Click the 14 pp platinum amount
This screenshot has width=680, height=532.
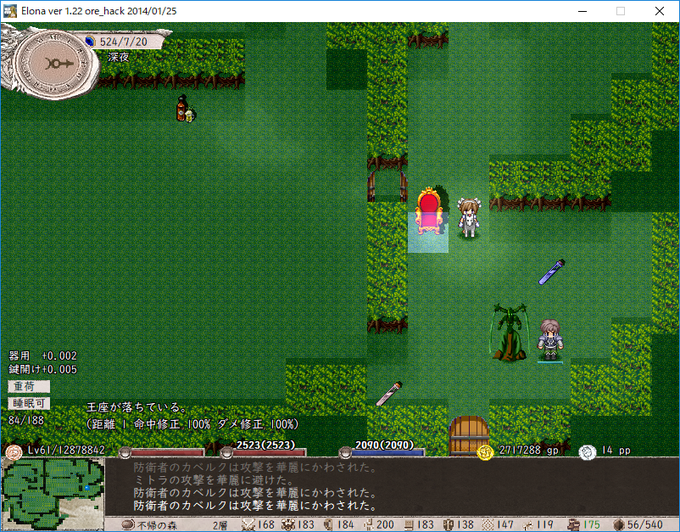coord(616,450)
